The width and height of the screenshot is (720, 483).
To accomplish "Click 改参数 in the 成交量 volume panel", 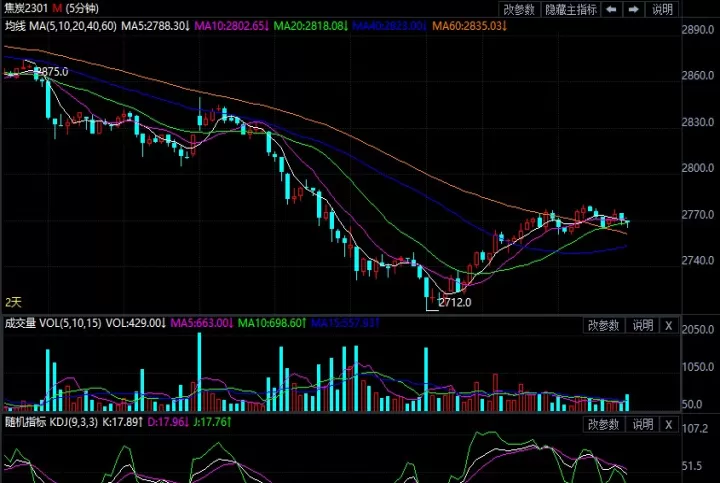I will click(x=603, y=326).
